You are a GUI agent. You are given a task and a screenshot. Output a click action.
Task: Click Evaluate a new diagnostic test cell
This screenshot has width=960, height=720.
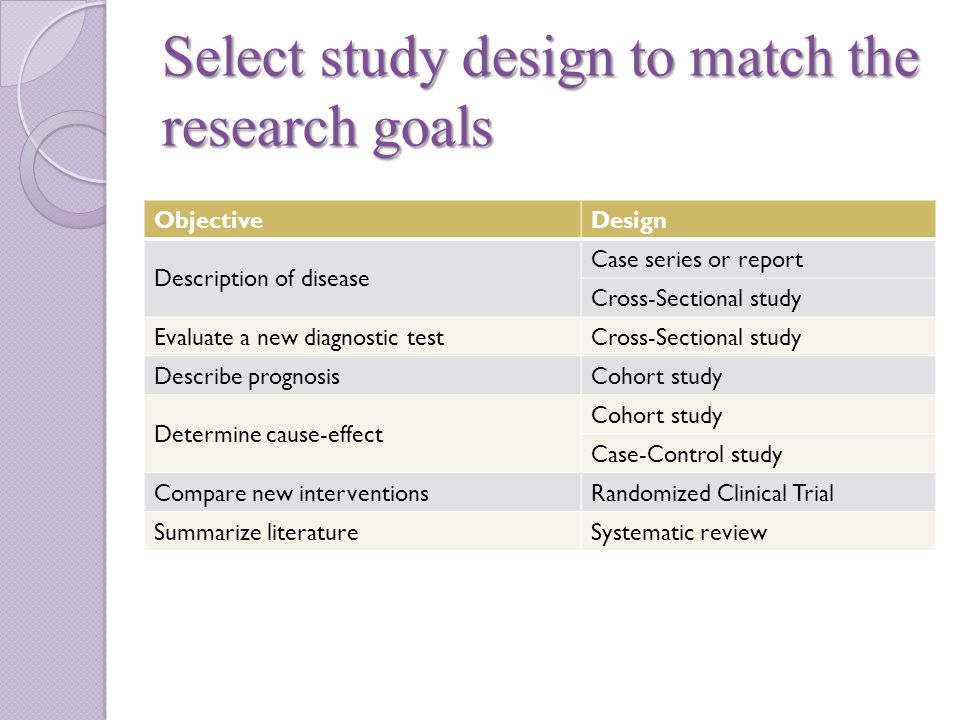[x=362, y=337]
